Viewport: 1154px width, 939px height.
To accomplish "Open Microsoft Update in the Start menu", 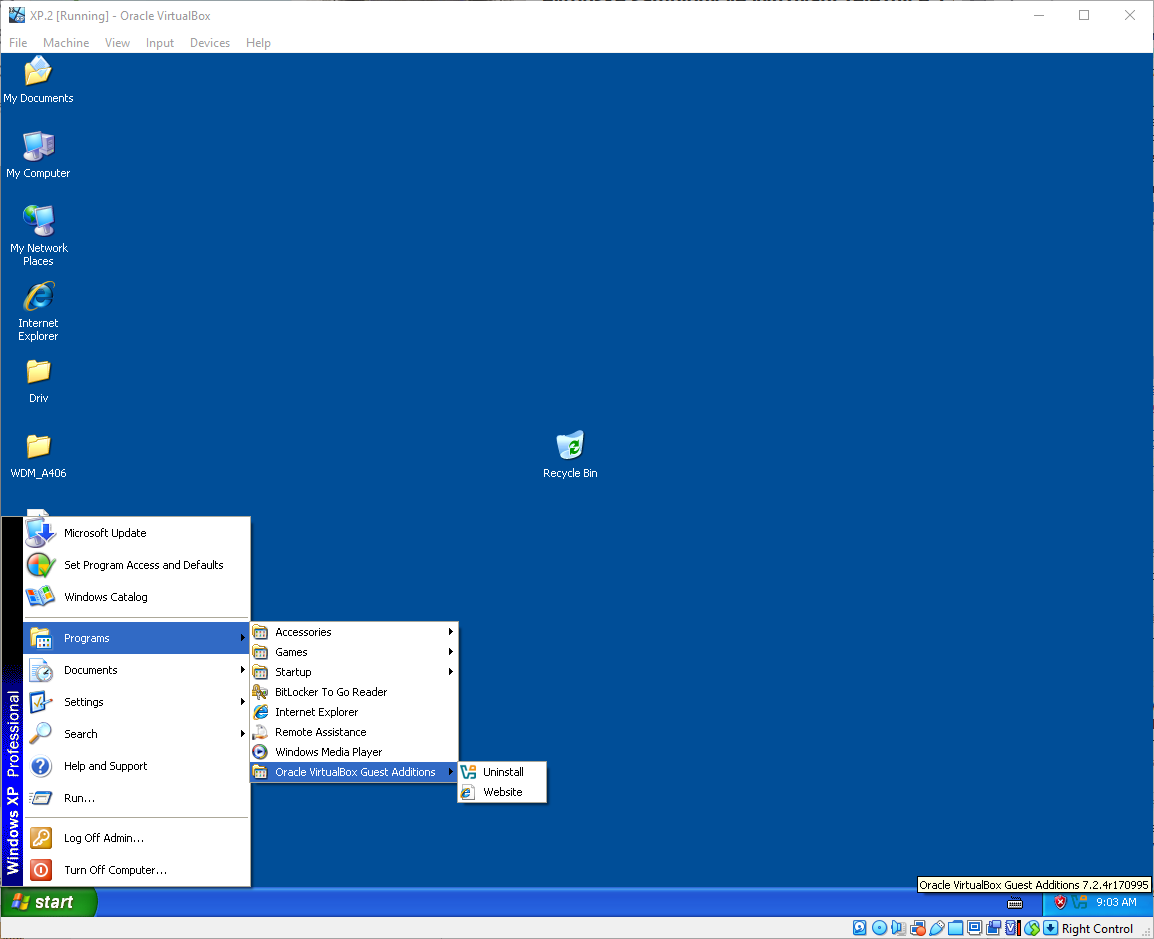I will coord(137,533).
